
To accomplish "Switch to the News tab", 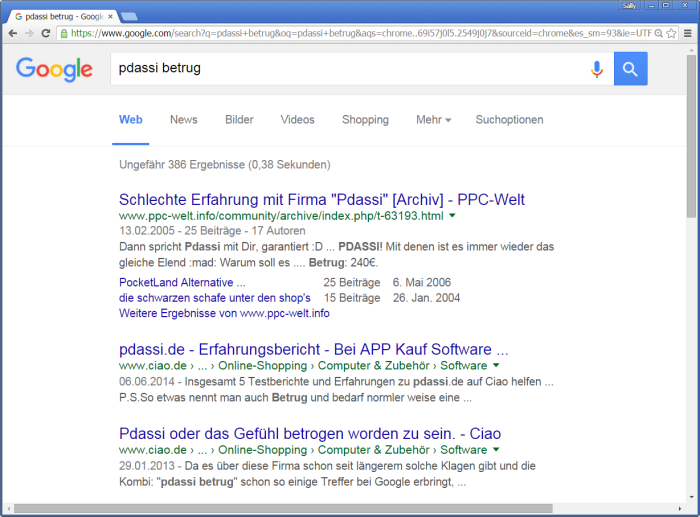I will pyautogui.click(x=184, y=120).
